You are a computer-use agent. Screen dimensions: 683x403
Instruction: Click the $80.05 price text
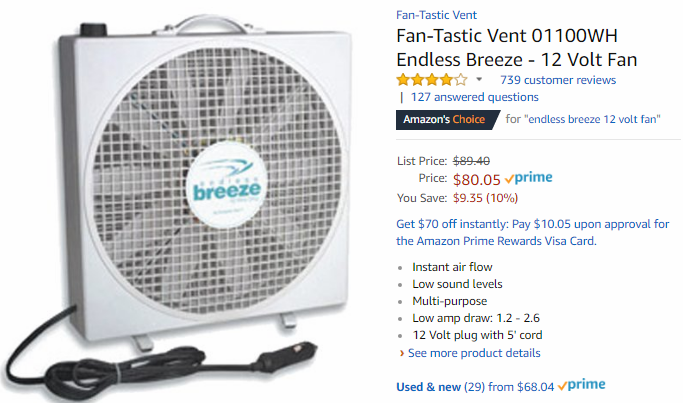477,179
